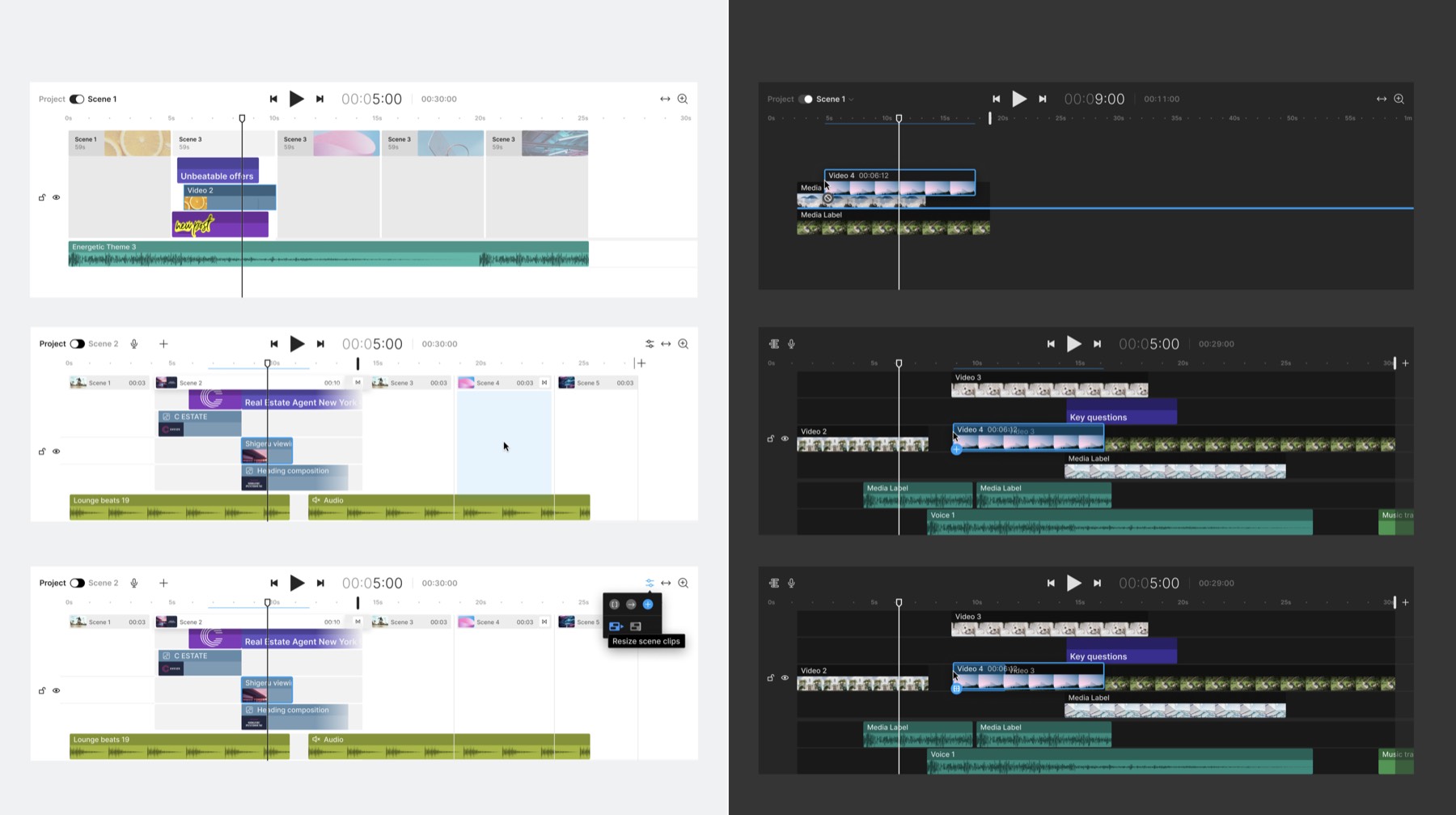Click zoom magnifier in the middle-left panel
The height and width of the screenshot is (815, 1456).
[x=684, y=344]
